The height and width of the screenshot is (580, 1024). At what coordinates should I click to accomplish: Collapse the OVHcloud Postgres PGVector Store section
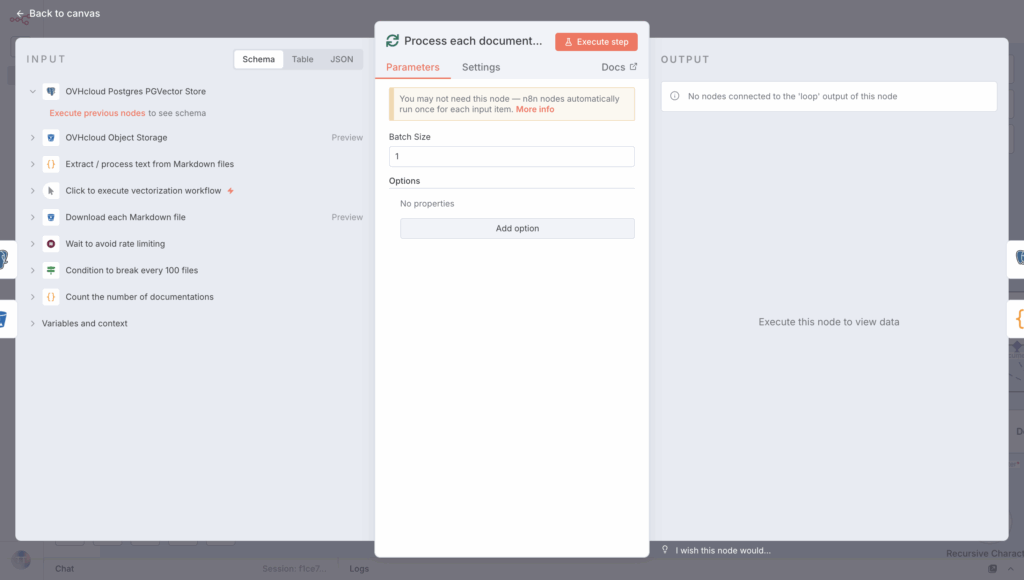(33, 91)
